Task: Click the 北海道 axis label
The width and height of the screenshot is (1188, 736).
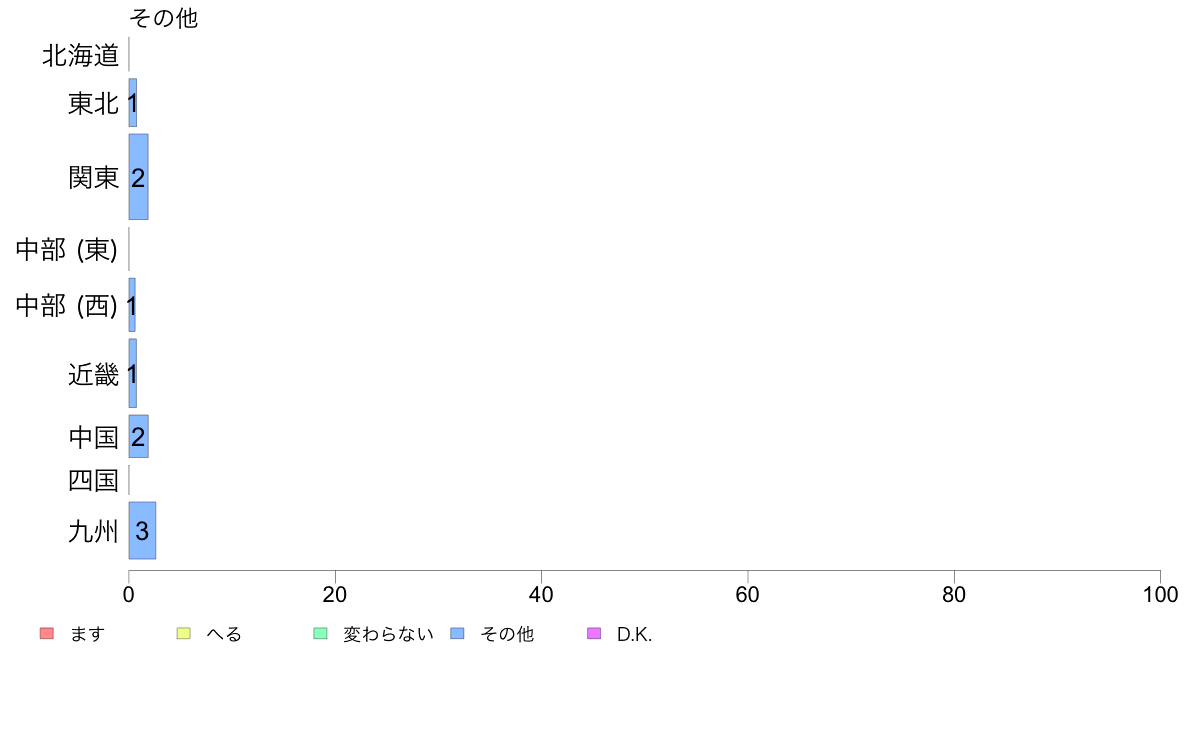Action: click(x=80, y=55)
